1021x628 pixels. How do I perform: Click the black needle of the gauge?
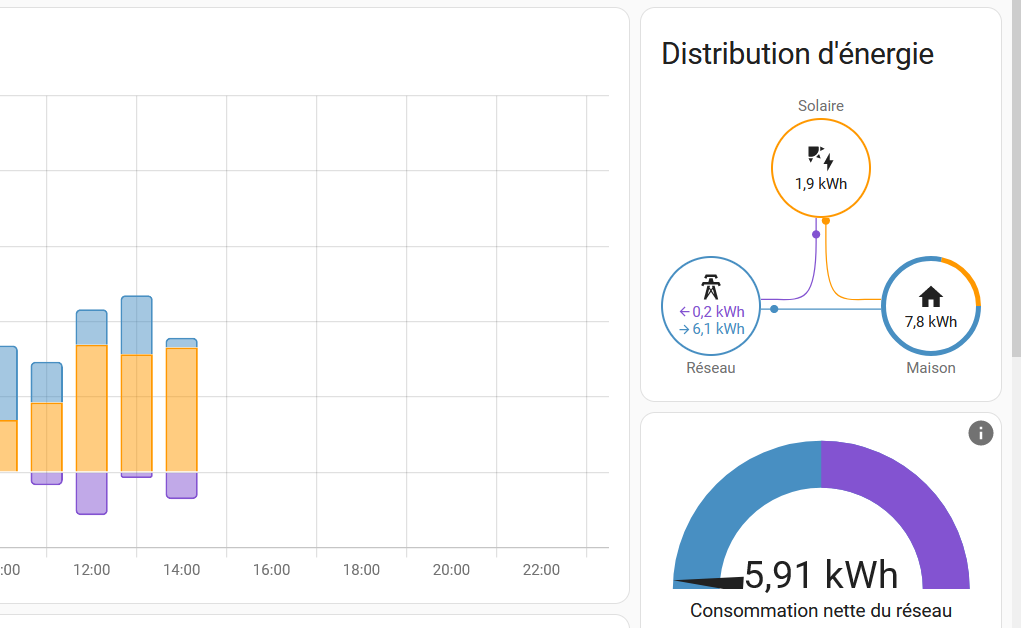click(708, 582)
